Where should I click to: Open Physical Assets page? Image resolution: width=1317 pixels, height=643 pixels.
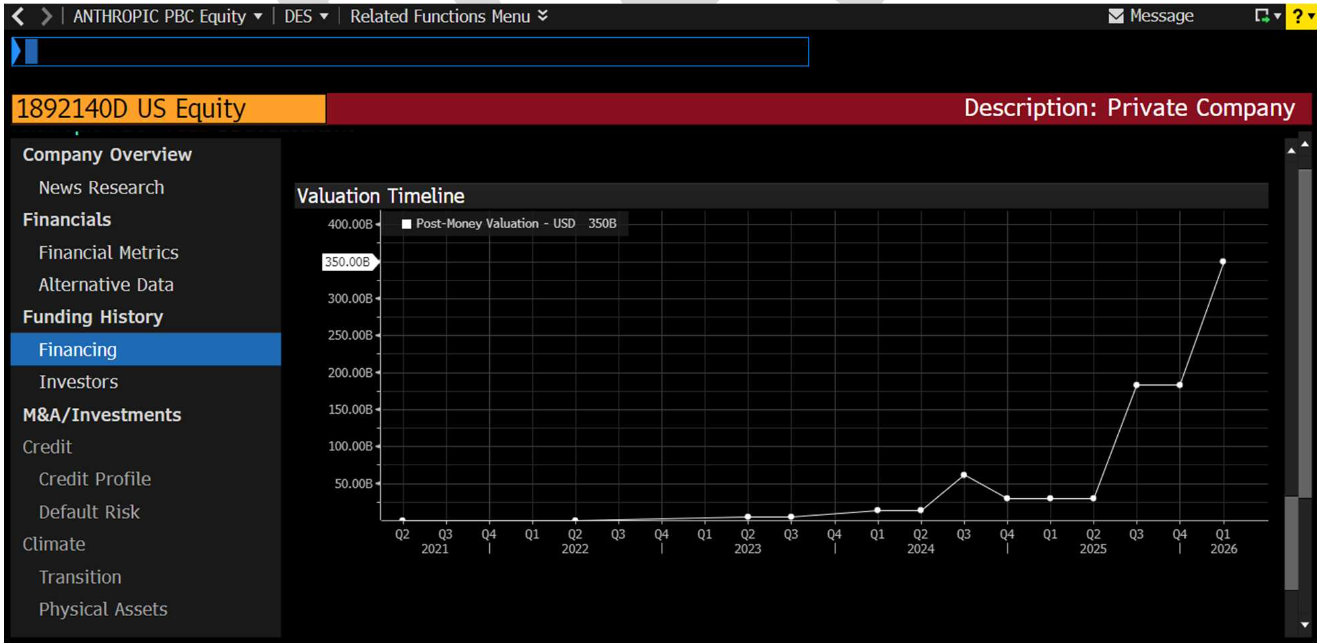pyautogui.click(x=103, y=609)
